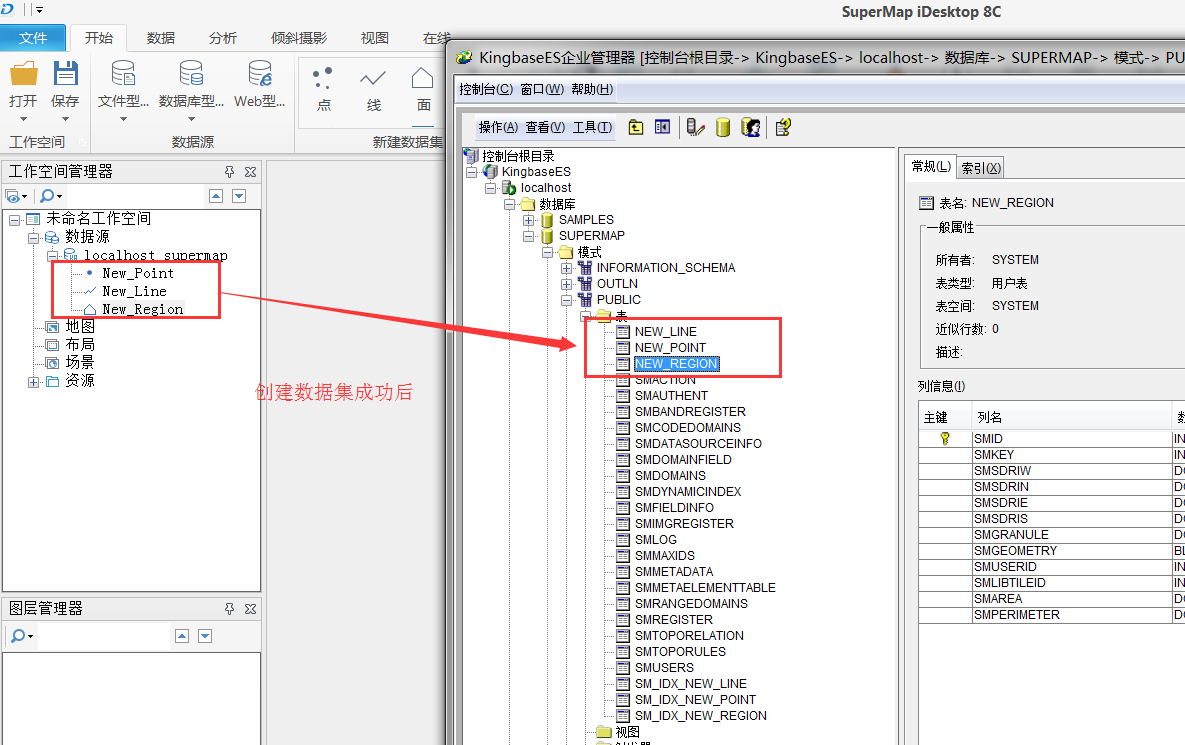Create a new line dataset

click(x=373, y=88)
